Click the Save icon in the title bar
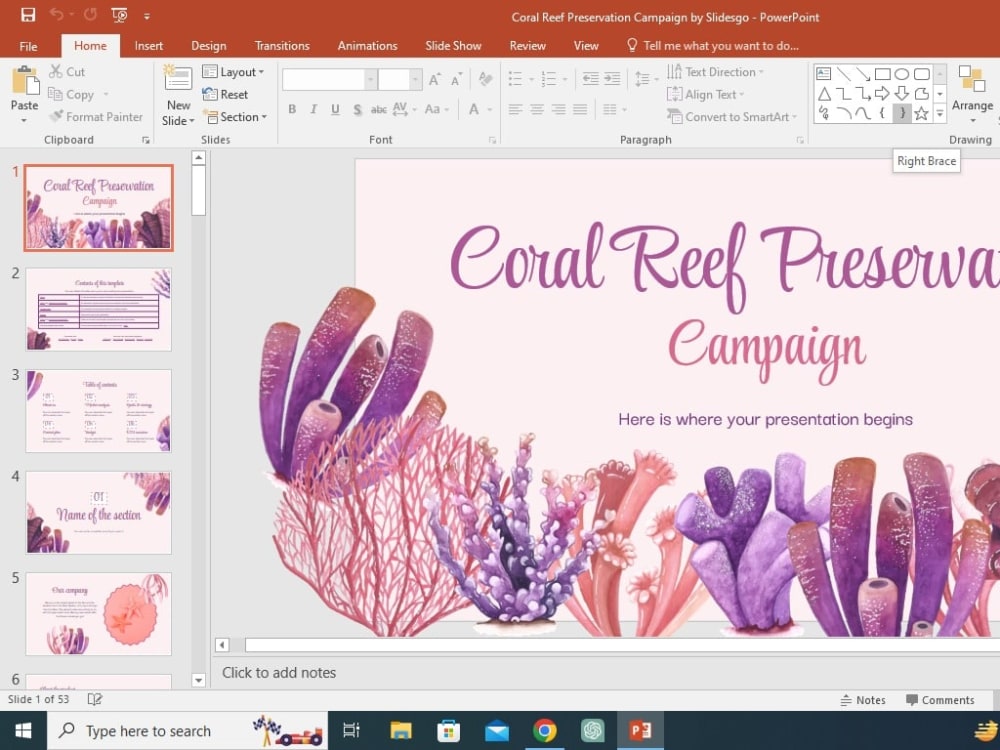Viewport: 1000px width, 750px height. [x=28, y=15]
